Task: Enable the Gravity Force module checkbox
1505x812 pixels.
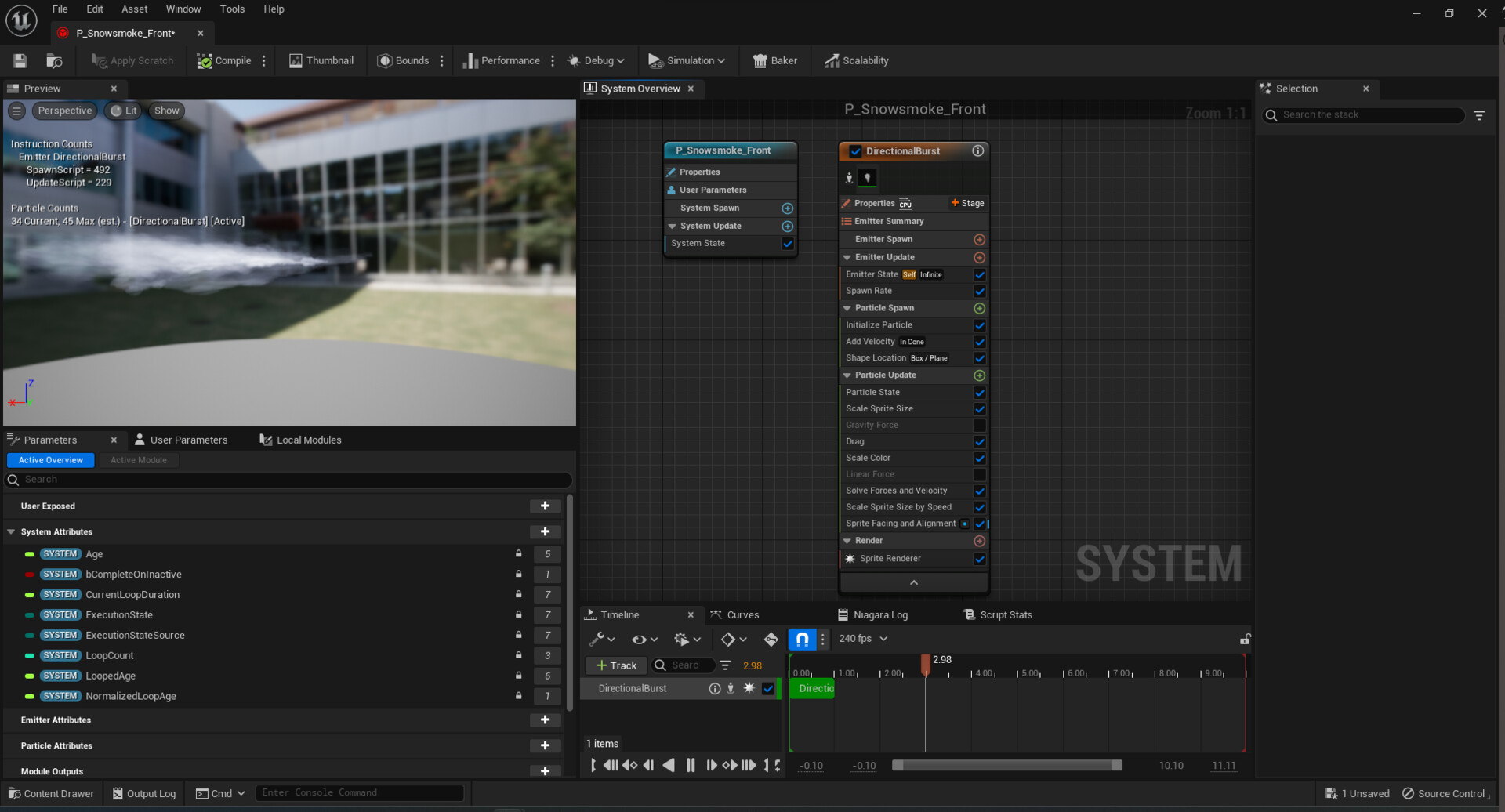Action: [x=979, y=426]
